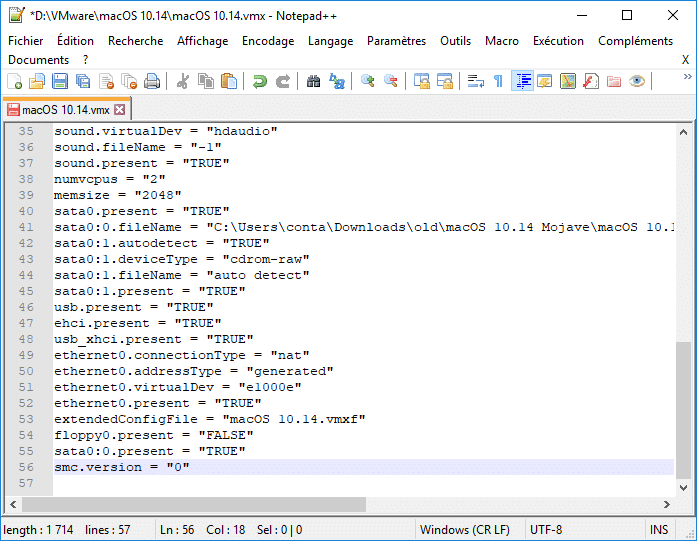
Task: Click the Copy toolbar icon
Action: [x=205, y=81]
